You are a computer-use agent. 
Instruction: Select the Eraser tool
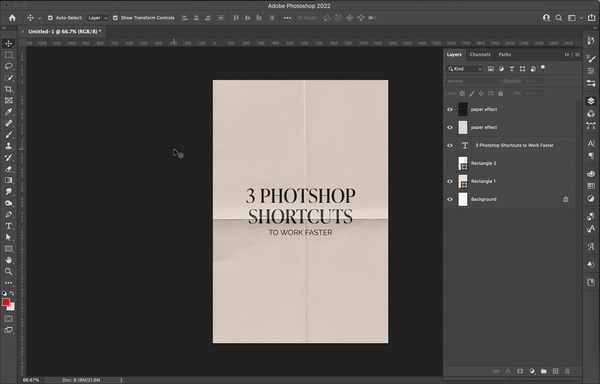click(8, 169)
